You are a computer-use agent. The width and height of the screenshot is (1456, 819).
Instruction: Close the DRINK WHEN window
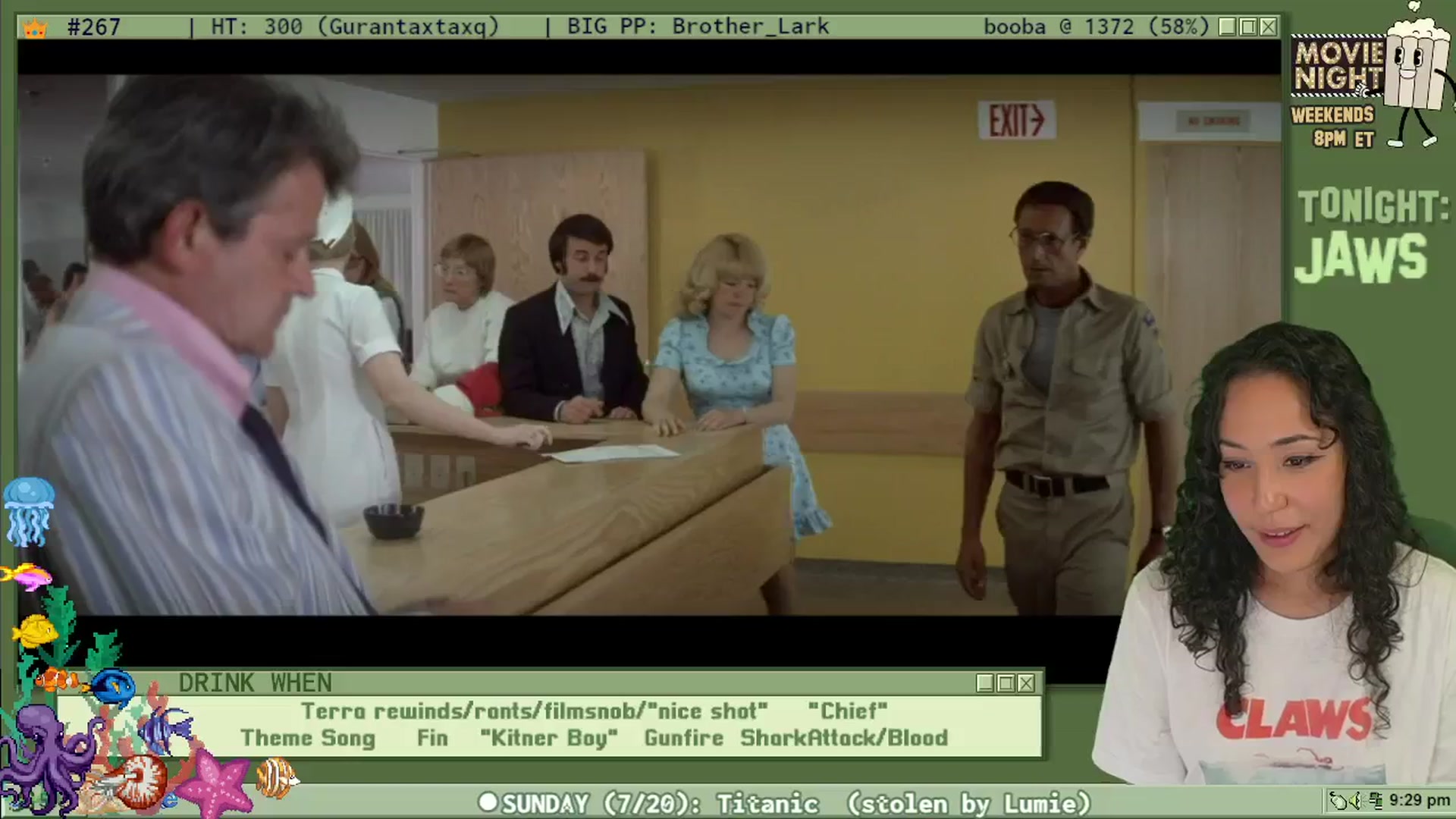pos(1026,683)
